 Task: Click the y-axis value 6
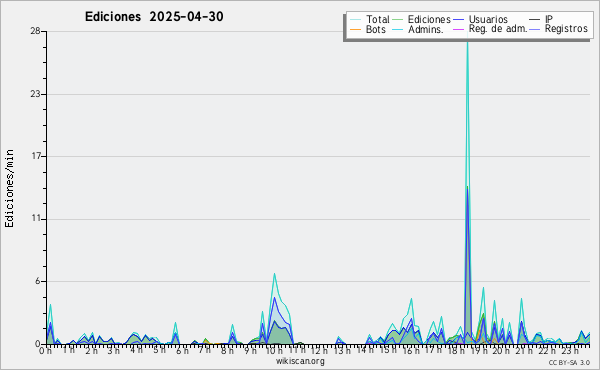[38, 281]
